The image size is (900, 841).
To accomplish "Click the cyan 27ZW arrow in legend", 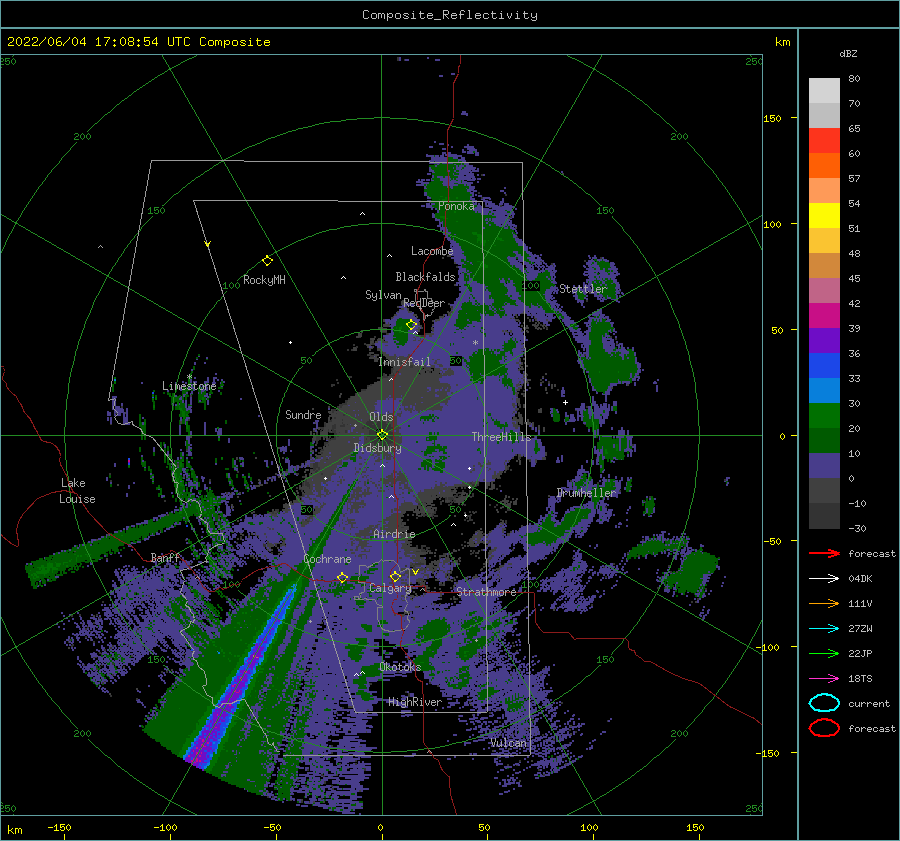I will tap(824, 628).
